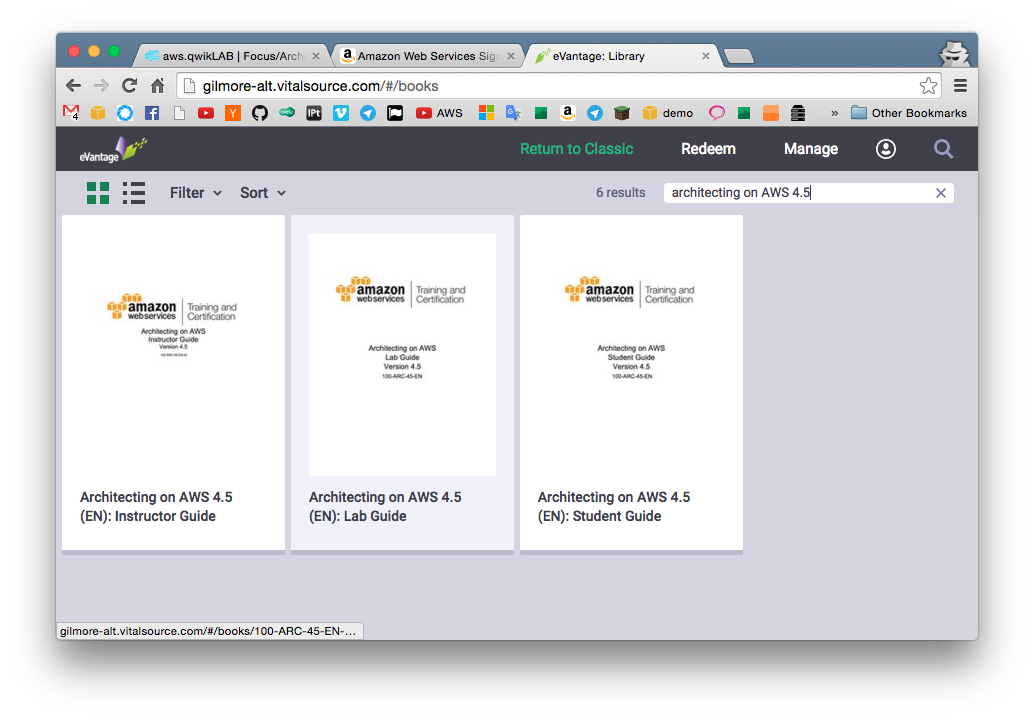This screenshot has width=1034, height=720.
Task: Open the IPt bookmark
Action: pyautogui.click(x=314, y=113)
